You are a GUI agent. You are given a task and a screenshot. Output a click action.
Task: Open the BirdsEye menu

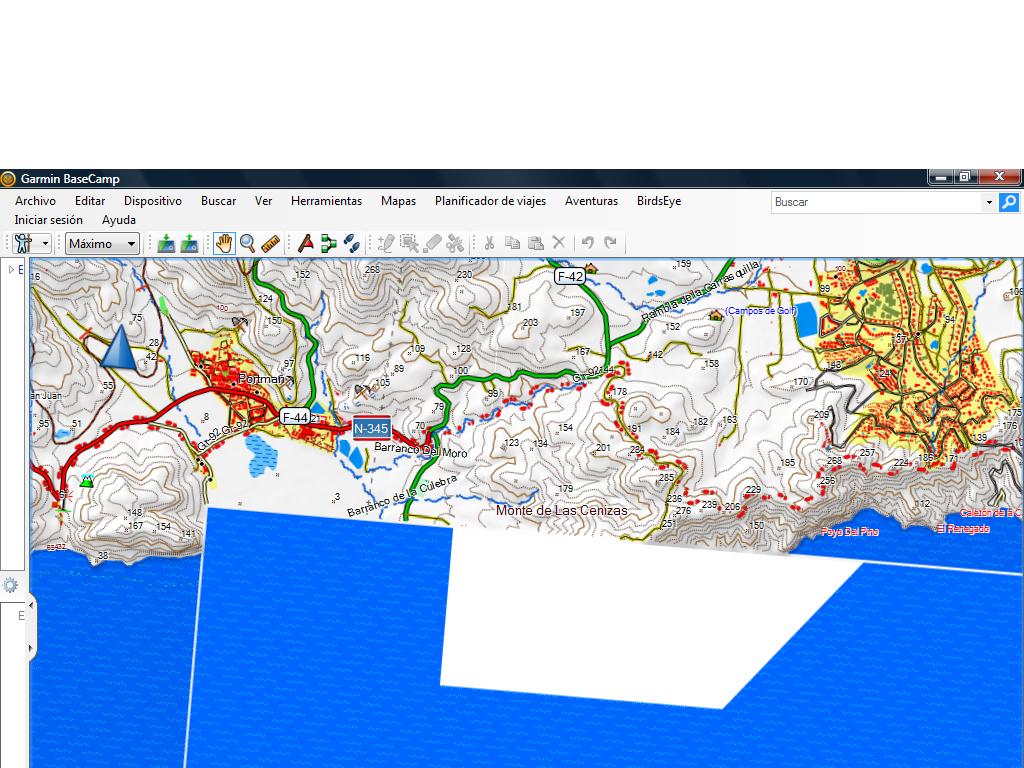(x=659, y=201)
